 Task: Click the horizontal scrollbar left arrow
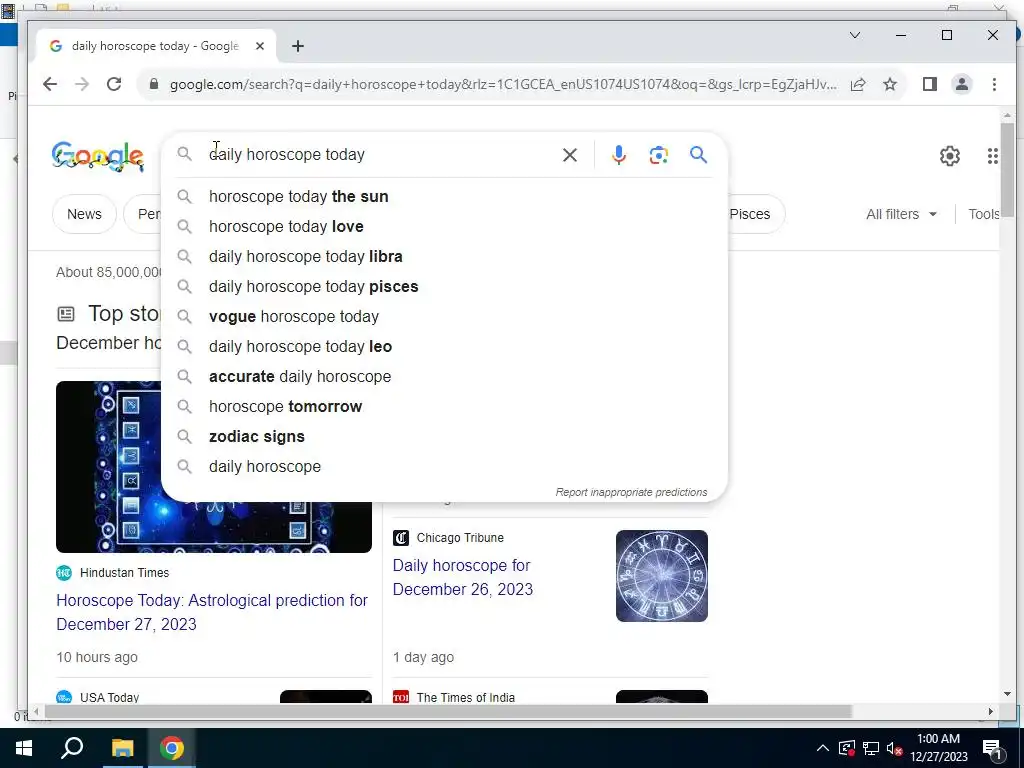[36, 711]
